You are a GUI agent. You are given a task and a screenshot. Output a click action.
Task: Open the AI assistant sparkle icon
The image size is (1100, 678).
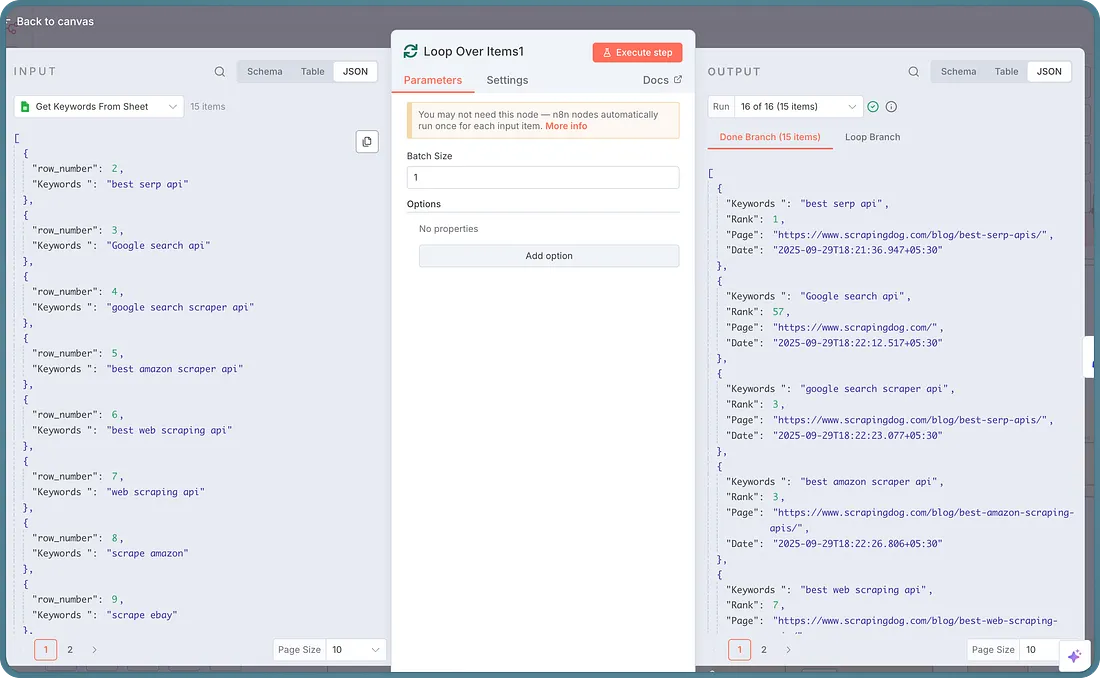click(x=1074, y=656)
